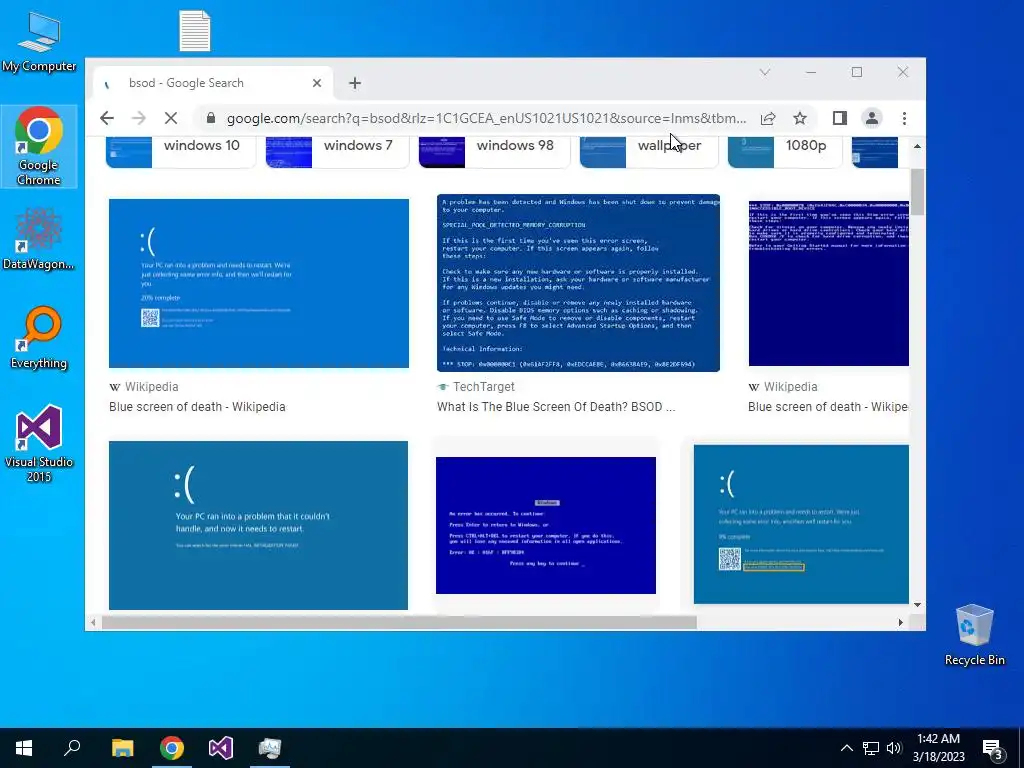Launch Google Chrome desktop shortcut
This screenshot has height=768, width=1024.
pyautogui.click(x=39, y=146)
